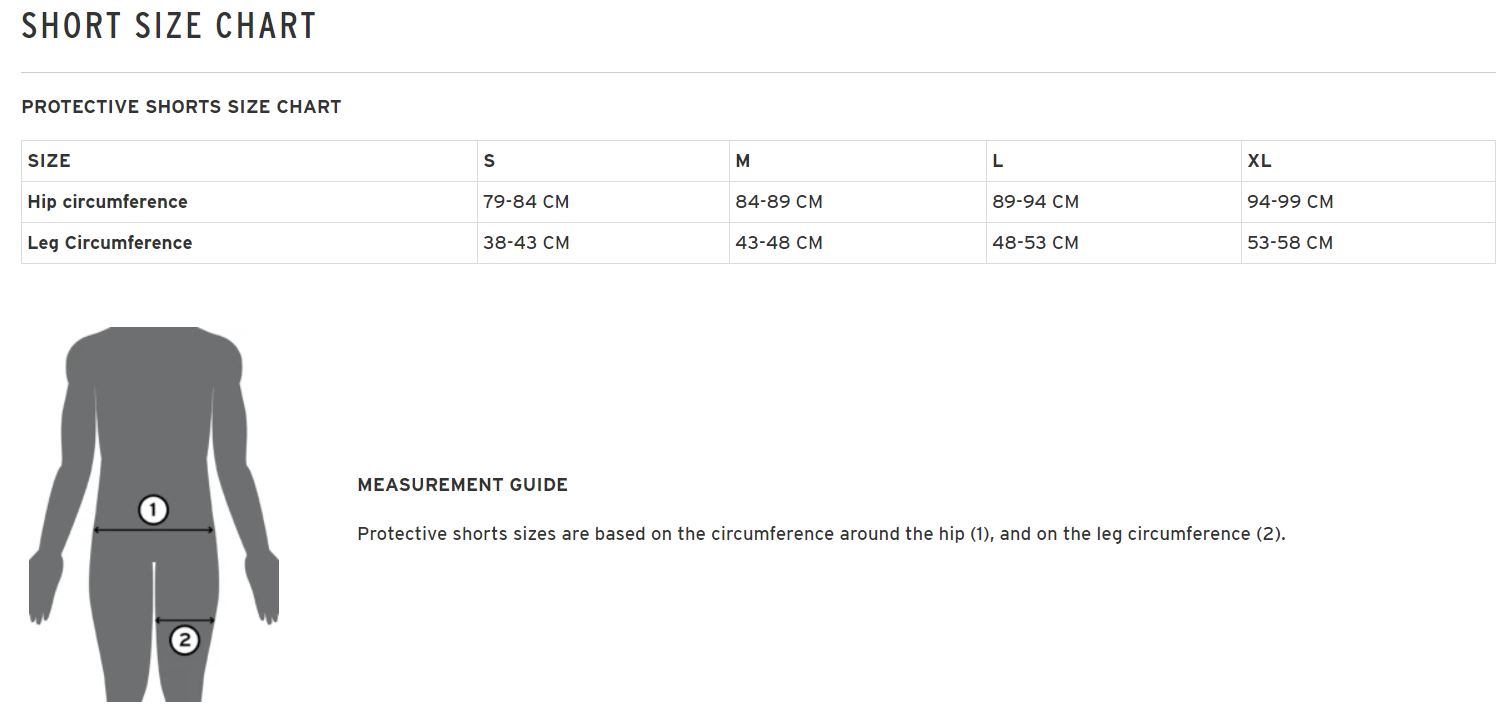1510x716 pixels.
Task: Click the hip measurement arrow line
Action: [x=110, y=531]
